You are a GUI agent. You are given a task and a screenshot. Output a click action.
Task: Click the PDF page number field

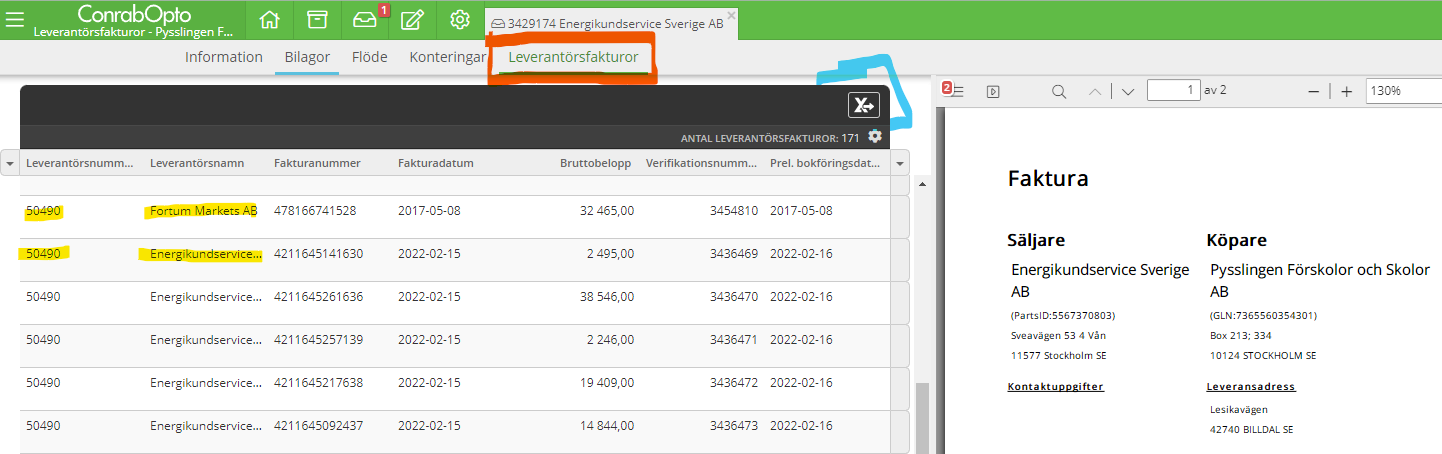(x=1172, y=90)
